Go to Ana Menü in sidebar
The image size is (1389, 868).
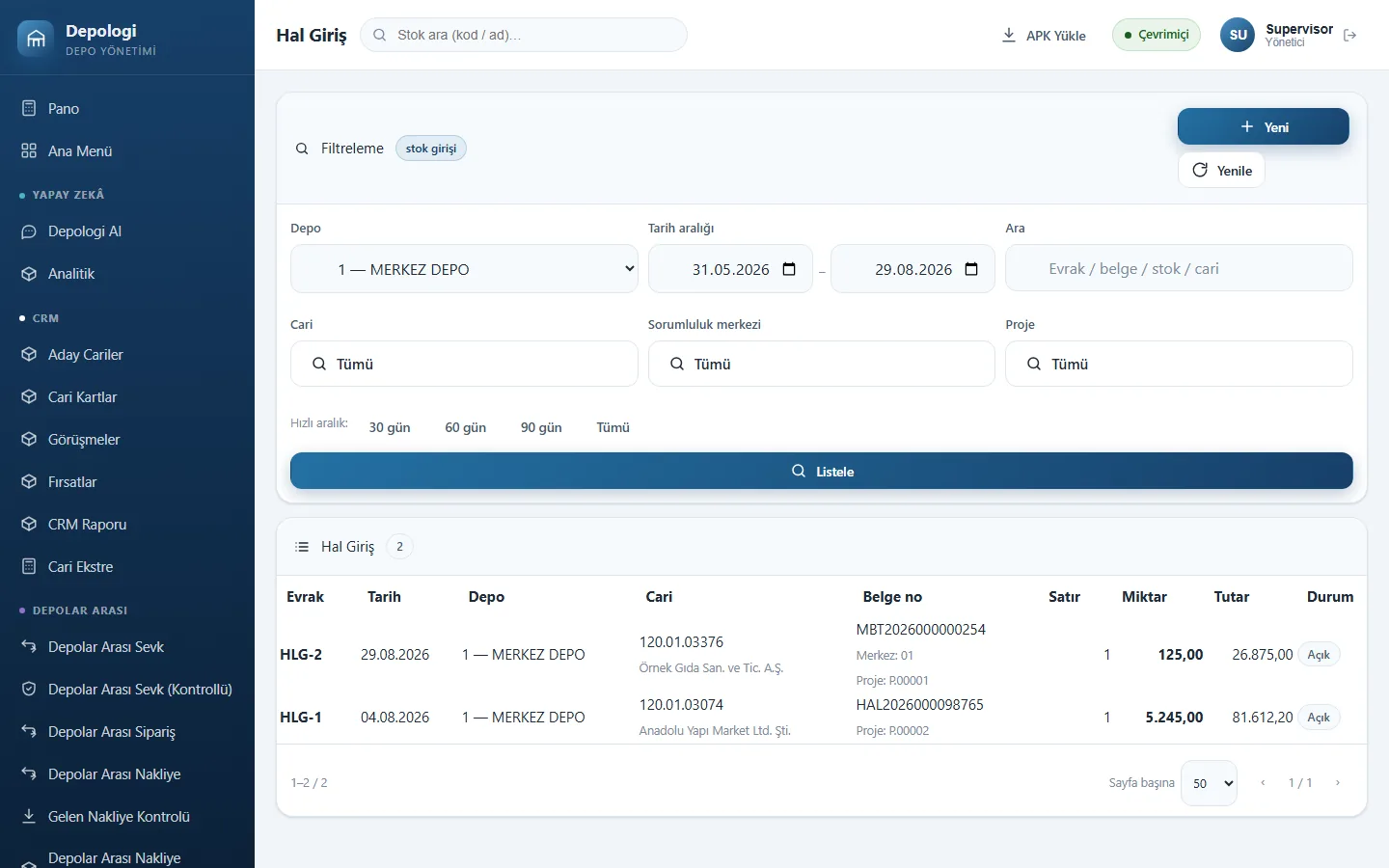[127, 151]
